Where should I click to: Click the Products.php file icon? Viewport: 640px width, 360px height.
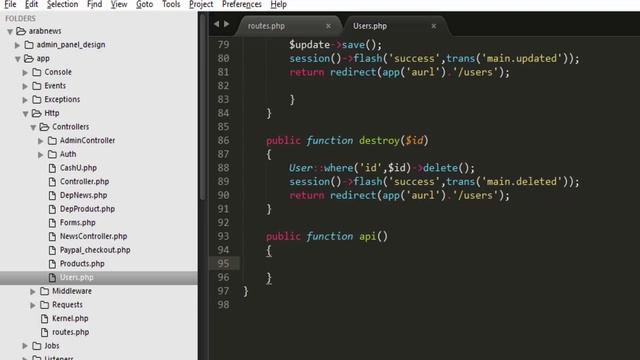(52, 264)
